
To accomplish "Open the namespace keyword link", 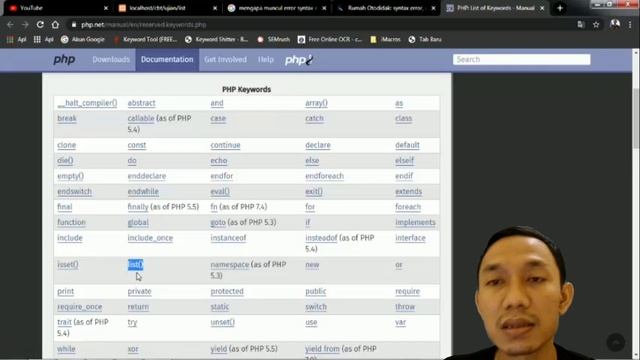I will (x=229, y=265).
